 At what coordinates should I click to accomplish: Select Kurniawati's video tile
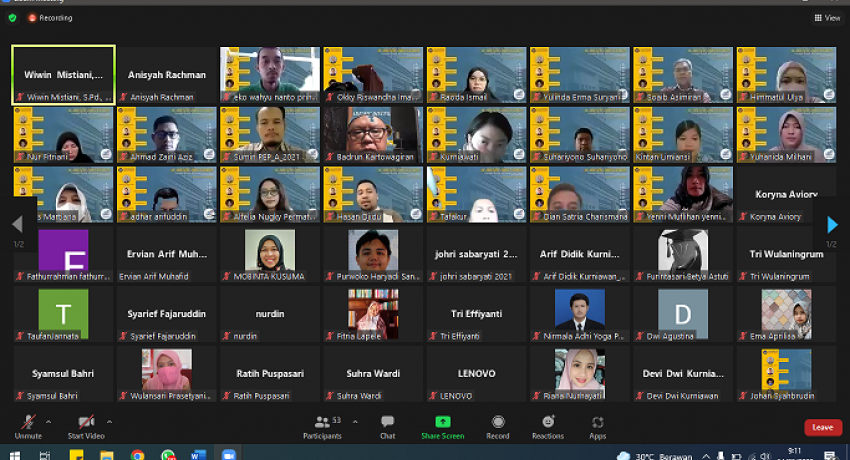(x=476, y=135)
